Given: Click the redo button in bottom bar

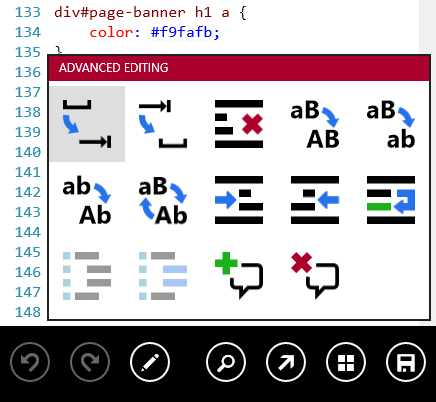Looking at the screenshot, I should pos(90,362).
